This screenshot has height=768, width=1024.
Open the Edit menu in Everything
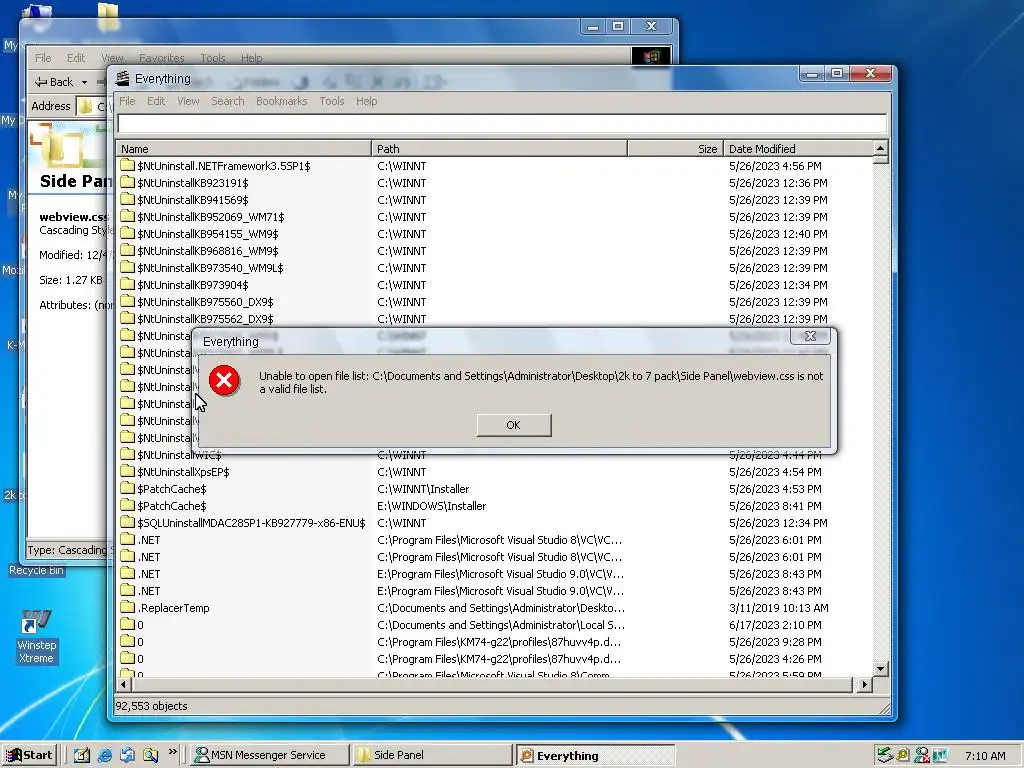[155, 101]
